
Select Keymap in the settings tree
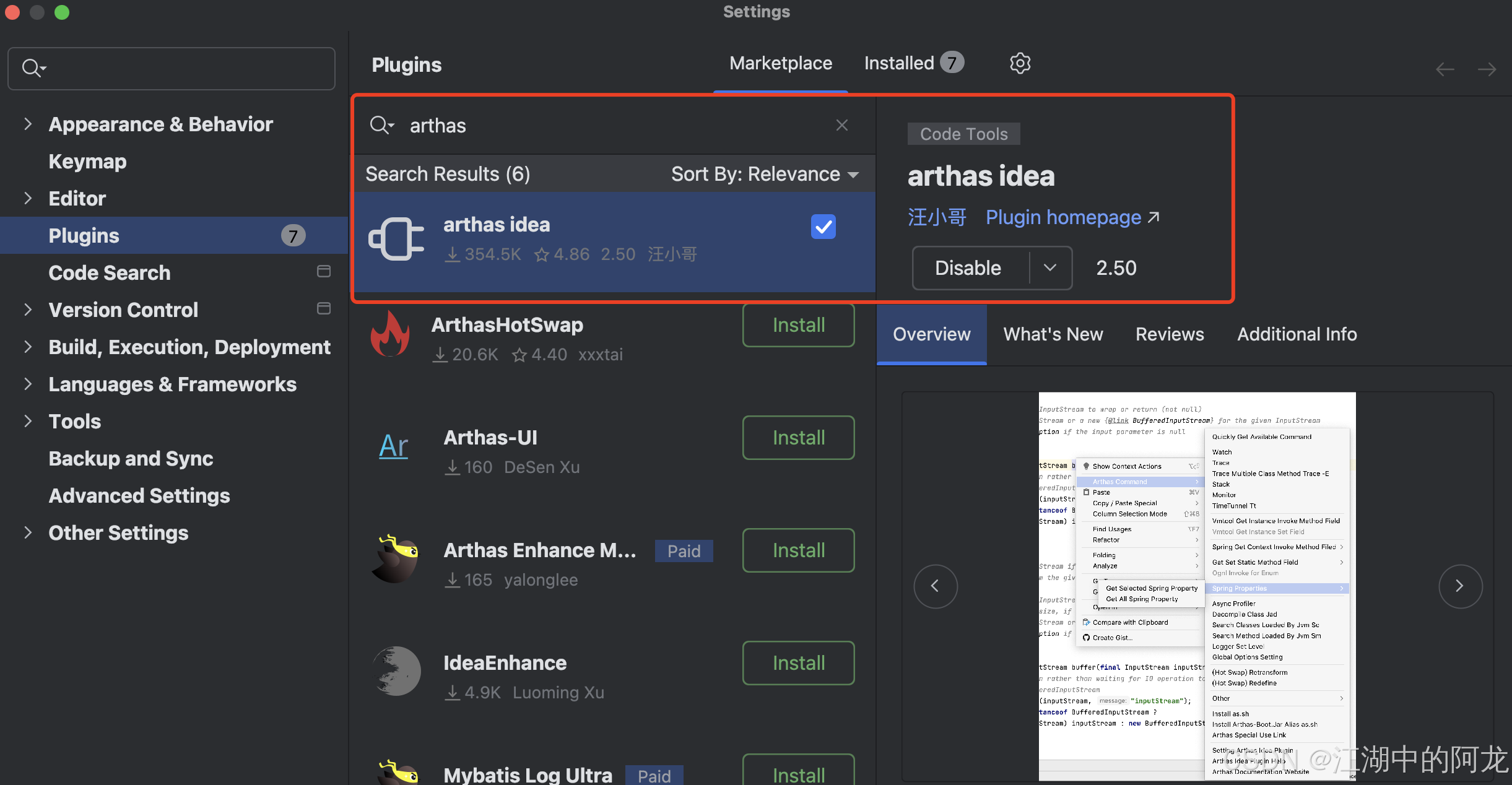point(87,162)
